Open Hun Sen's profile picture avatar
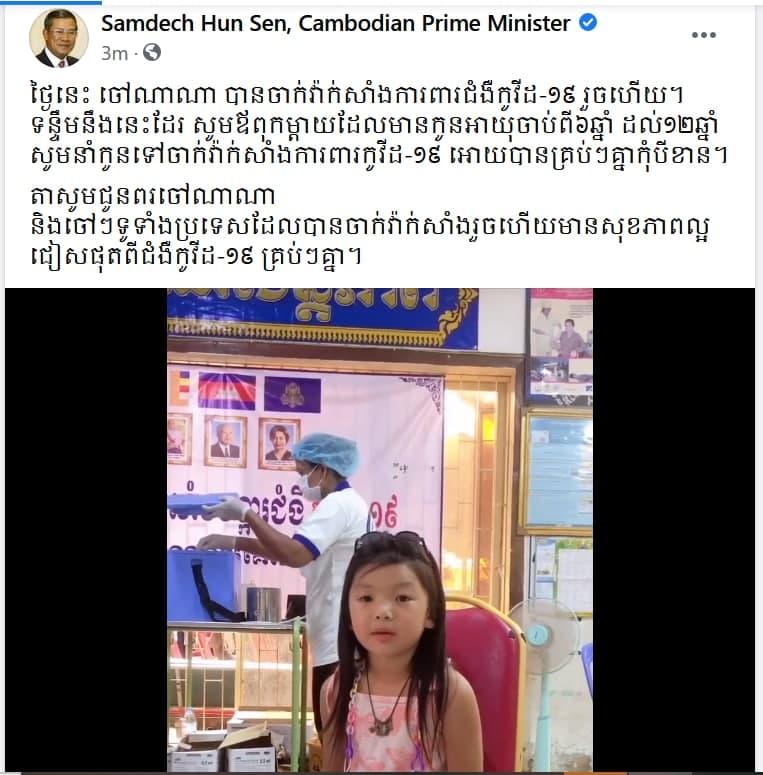Viewport: 763px width, 775px height. [x=58, y=38]
